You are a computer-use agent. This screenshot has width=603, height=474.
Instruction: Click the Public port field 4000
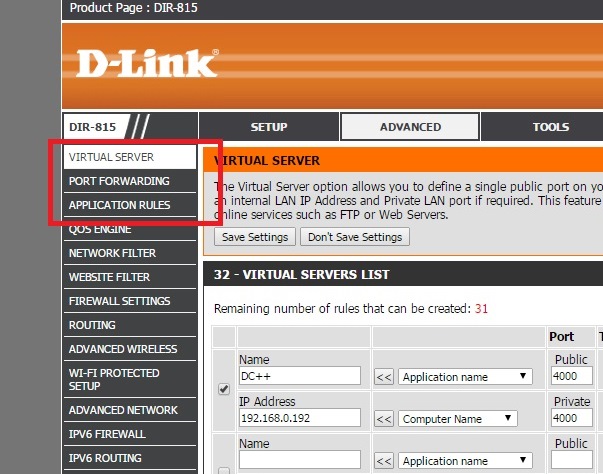tap(571, 377)
